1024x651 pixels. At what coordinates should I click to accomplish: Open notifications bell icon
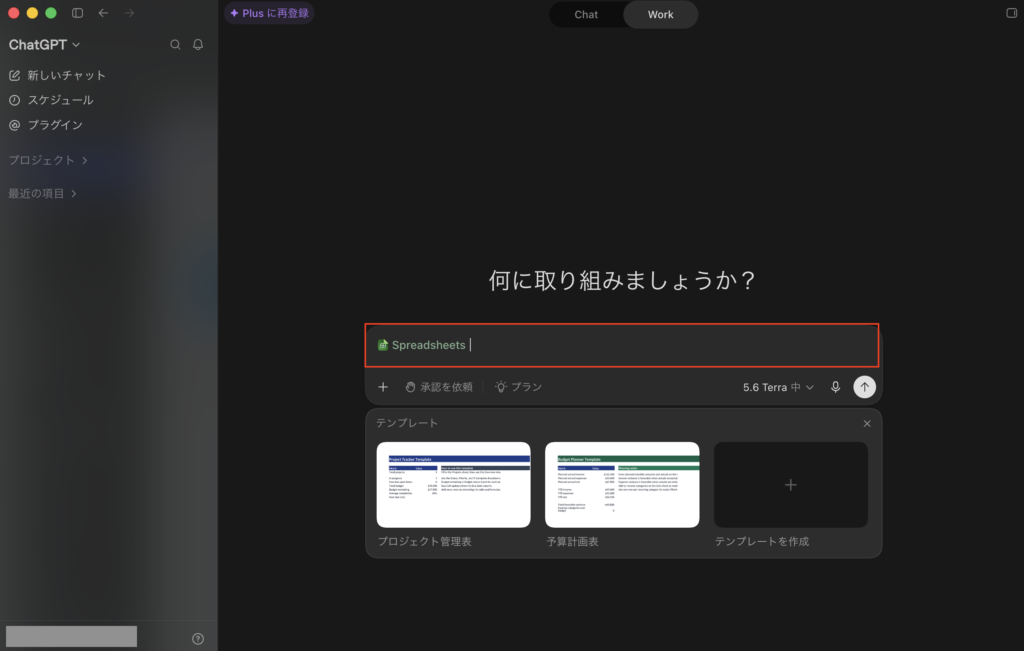click(198, 44)
